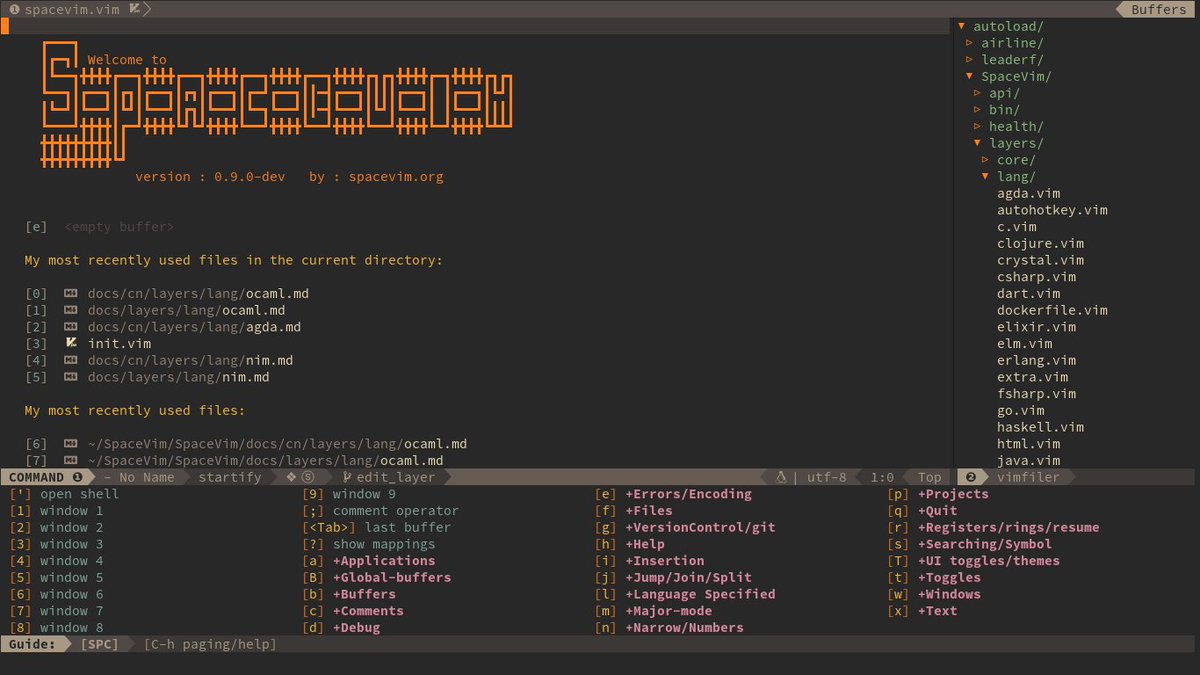
Task: Click the edit_layer branch name
Action: [x=396, y=478]
